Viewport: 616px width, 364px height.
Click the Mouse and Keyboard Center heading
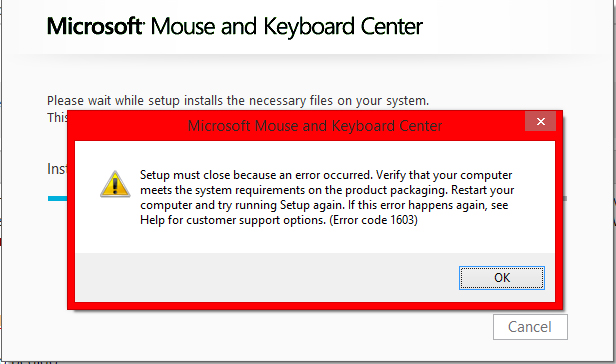pos(286,27)
